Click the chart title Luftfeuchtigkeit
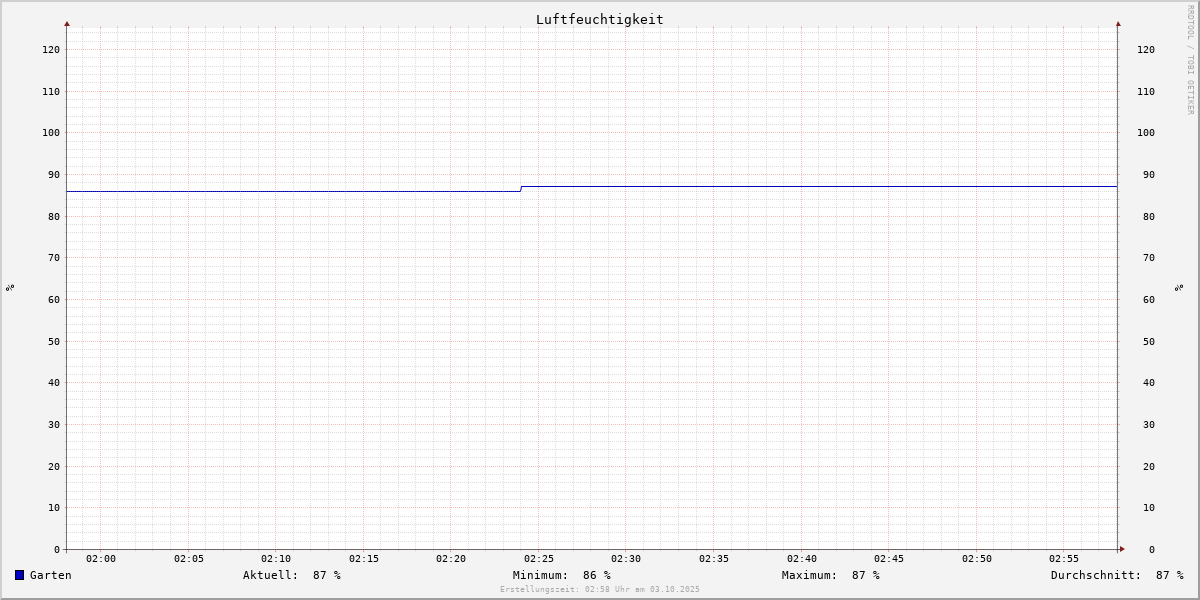 [600, 19]
